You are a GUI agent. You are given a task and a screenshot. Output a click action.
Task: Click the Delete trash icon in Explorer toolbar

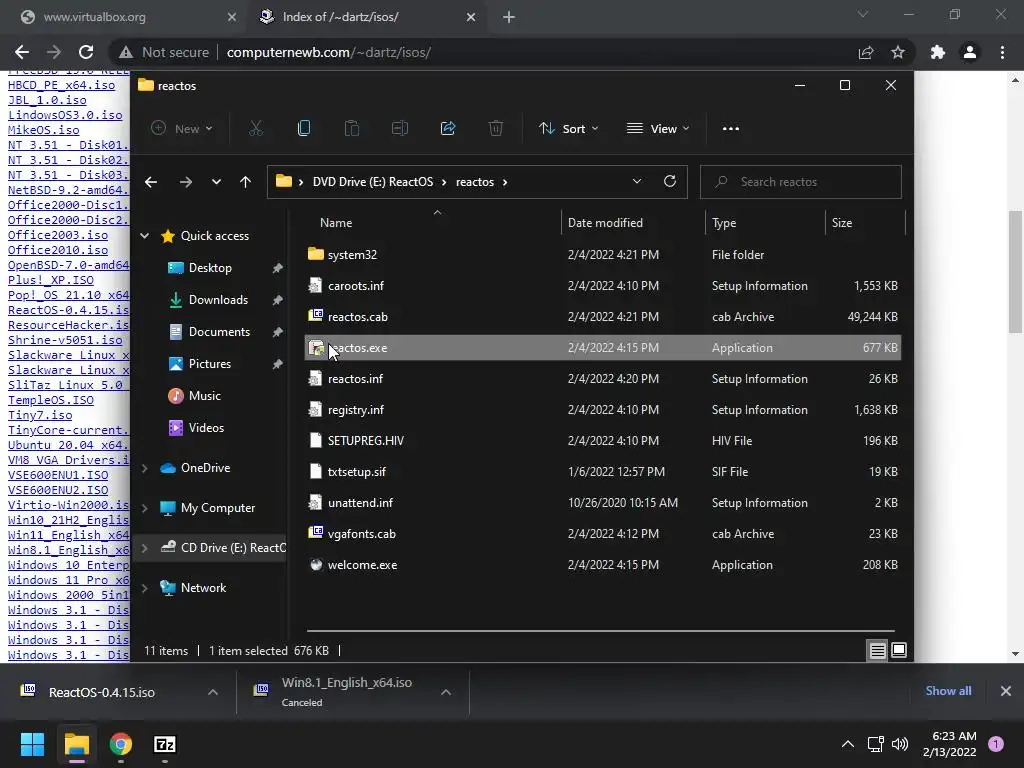tap(496, 129)
